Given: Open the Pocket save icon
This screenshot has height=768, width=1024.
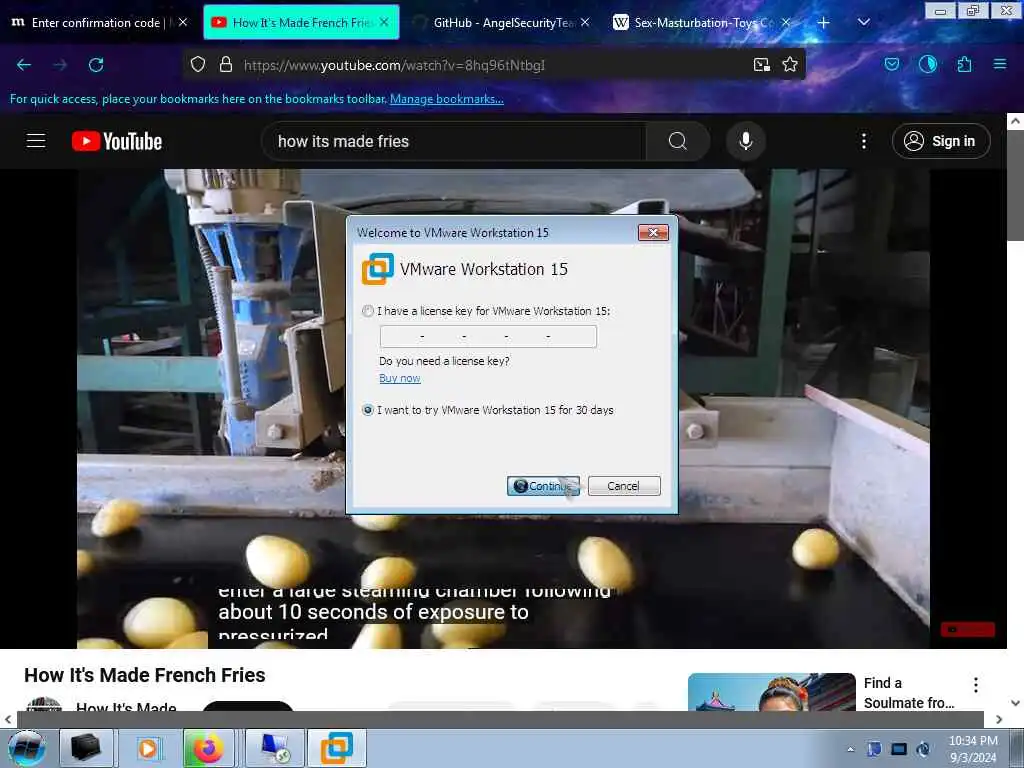Looking at the screenshot, I should [x=892, y=65].
